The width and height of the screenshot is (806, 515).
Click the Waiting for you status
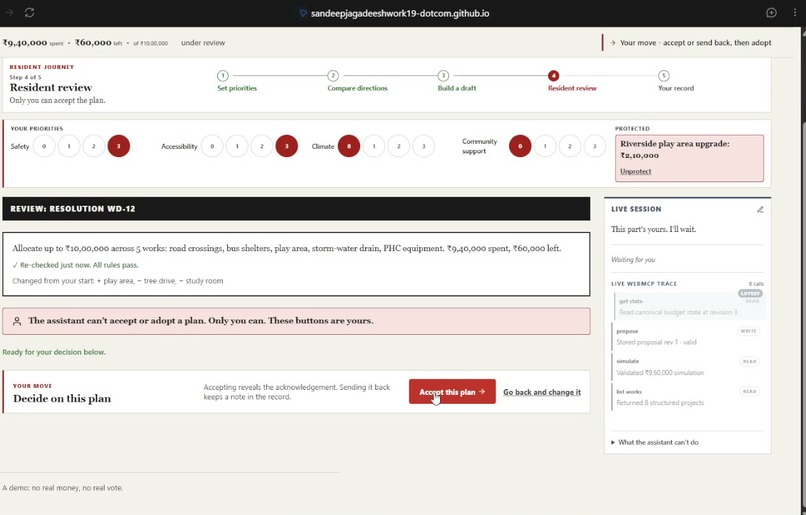(x=633, y=260)
